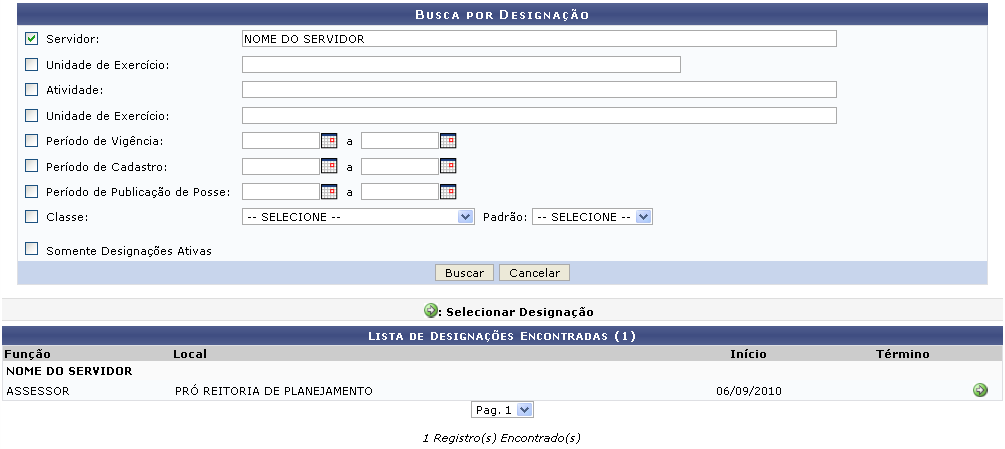This screenshot has width=1005, height=449.
Task: Click the Atividade input field
Action: point(538,90)
